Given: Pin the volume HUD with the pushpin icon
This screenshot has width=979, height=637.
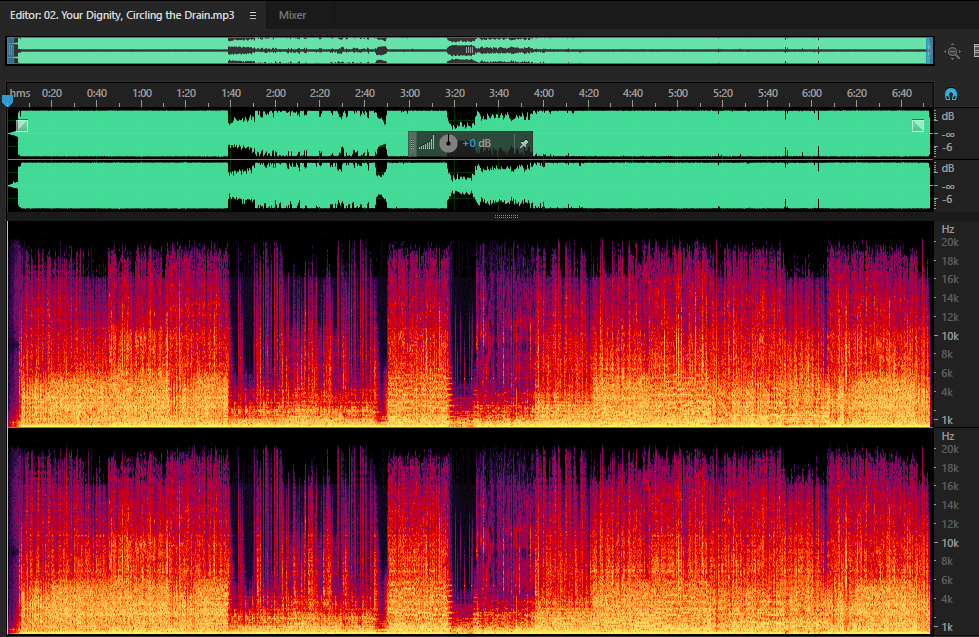Looking at the screenshot, I should pyautogui.click(x=524, y=144).
